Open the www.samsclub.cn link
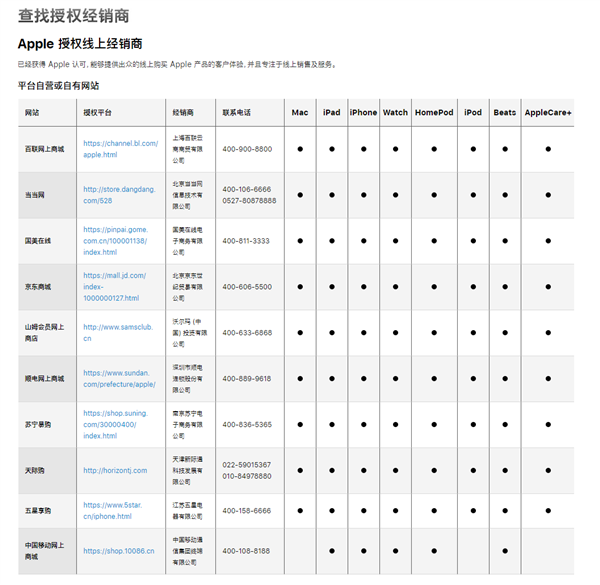The image size is (600, 585). coord(116,332)
